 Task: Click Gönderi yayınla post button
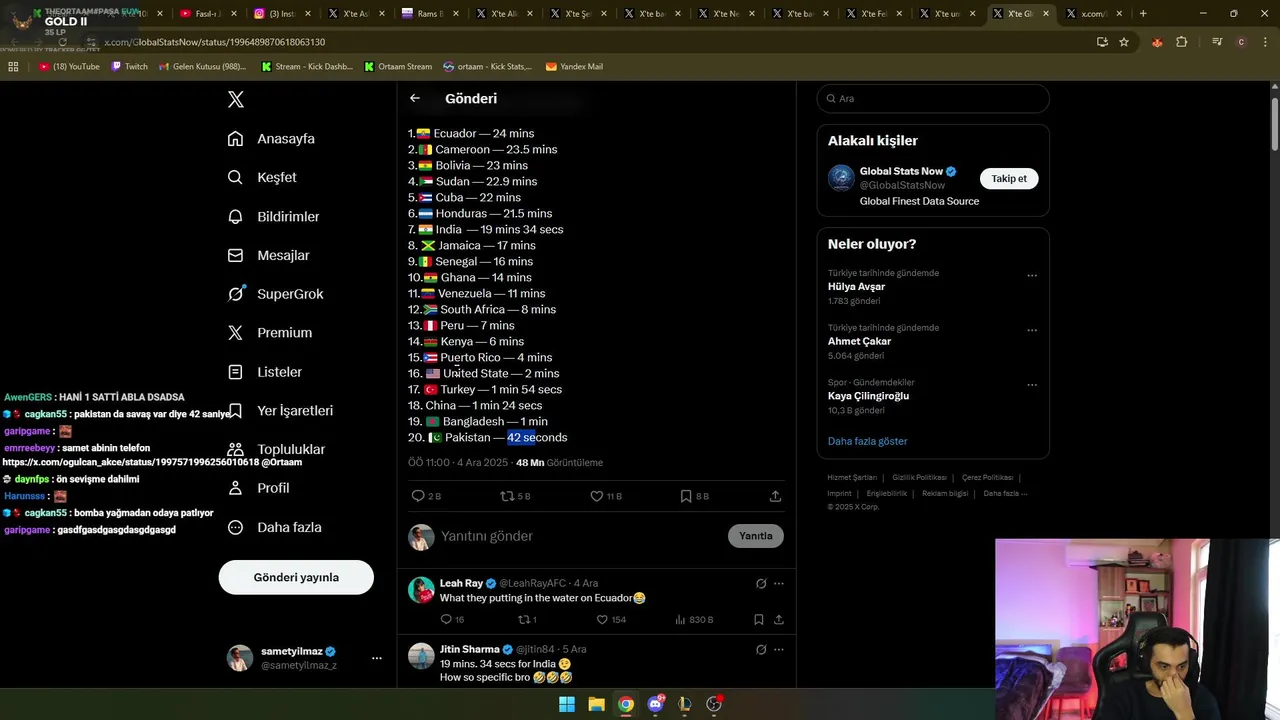(x=296, y=577)
